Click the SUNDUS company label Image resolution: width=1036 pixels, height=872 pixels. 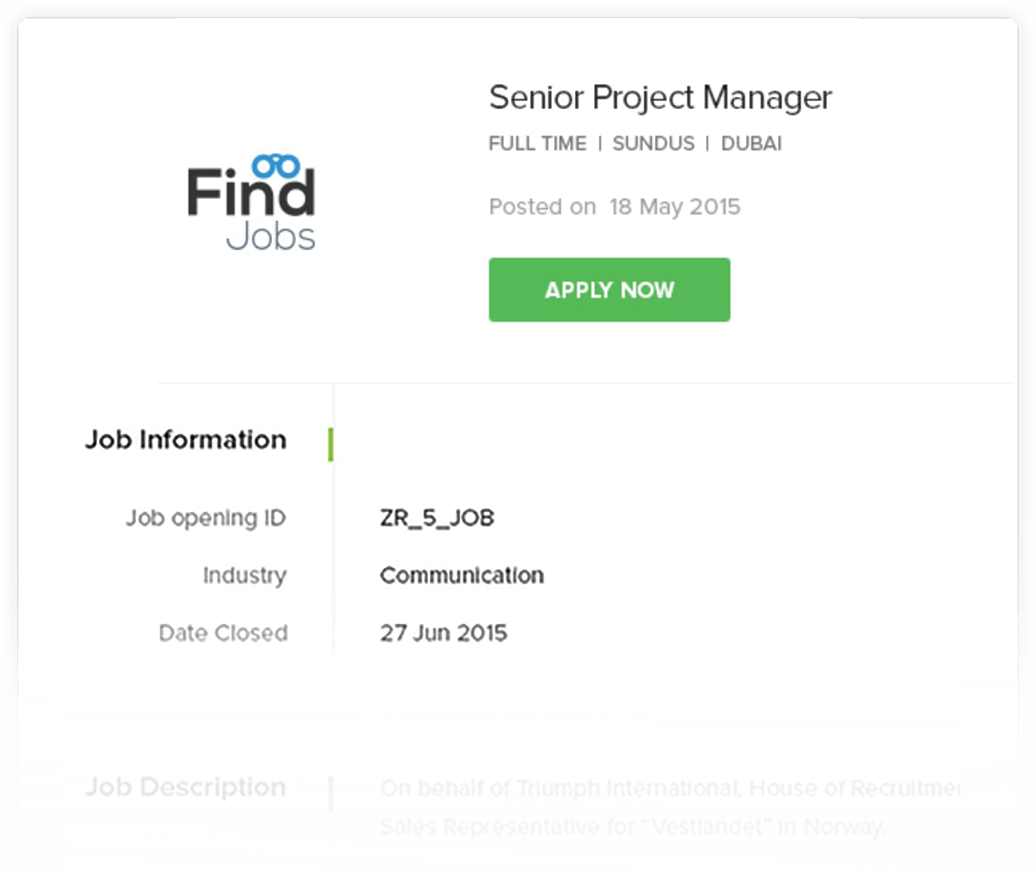pos(653,144)
